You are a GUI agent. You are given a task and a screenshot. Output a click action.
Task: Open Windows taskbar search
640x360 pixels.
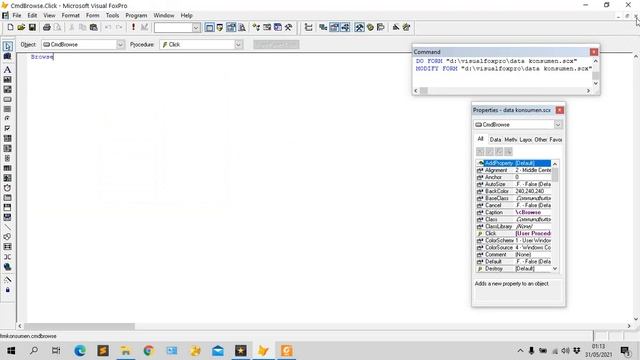coord(34,351)
